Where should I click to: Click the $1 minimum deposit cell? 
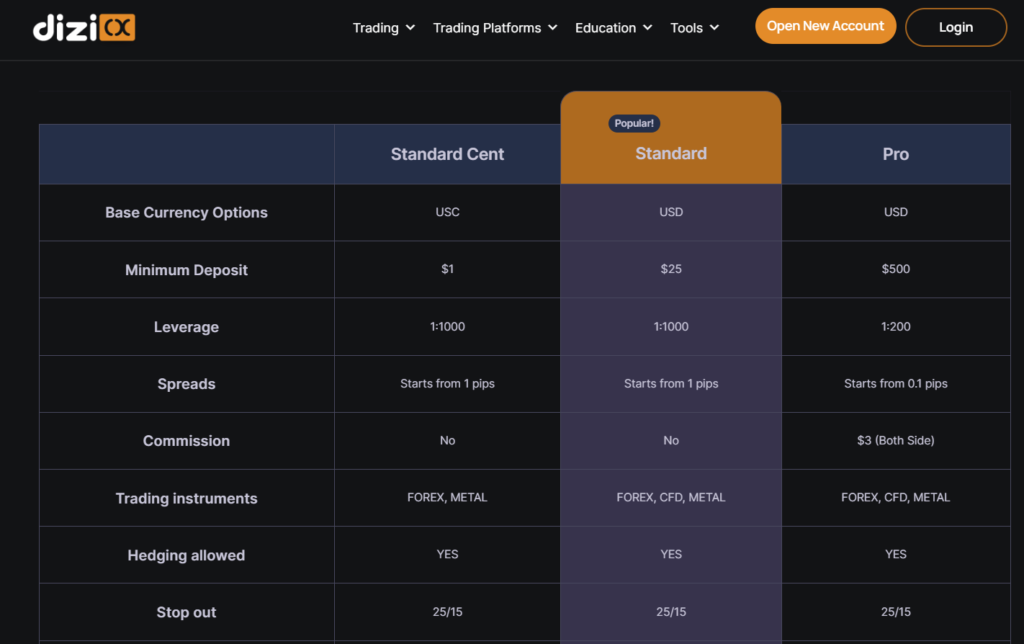[447, 269]
